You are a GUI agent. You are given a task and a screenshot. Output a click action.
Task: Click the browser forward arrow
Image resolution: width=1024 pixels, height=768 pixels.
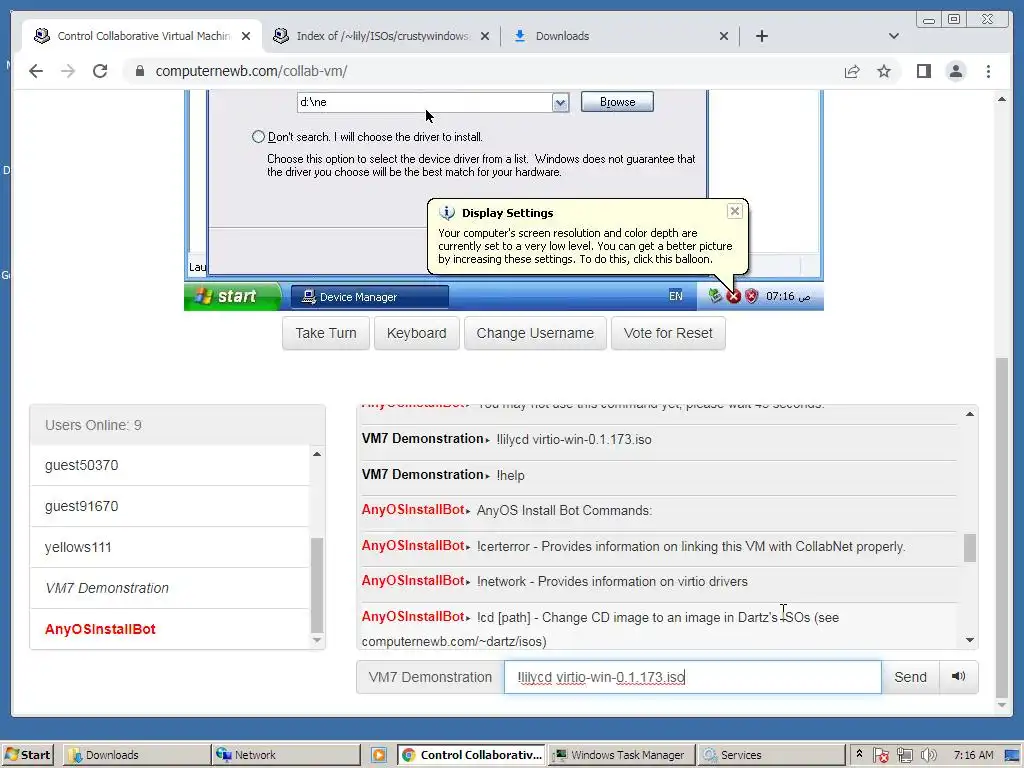(68, 71)
